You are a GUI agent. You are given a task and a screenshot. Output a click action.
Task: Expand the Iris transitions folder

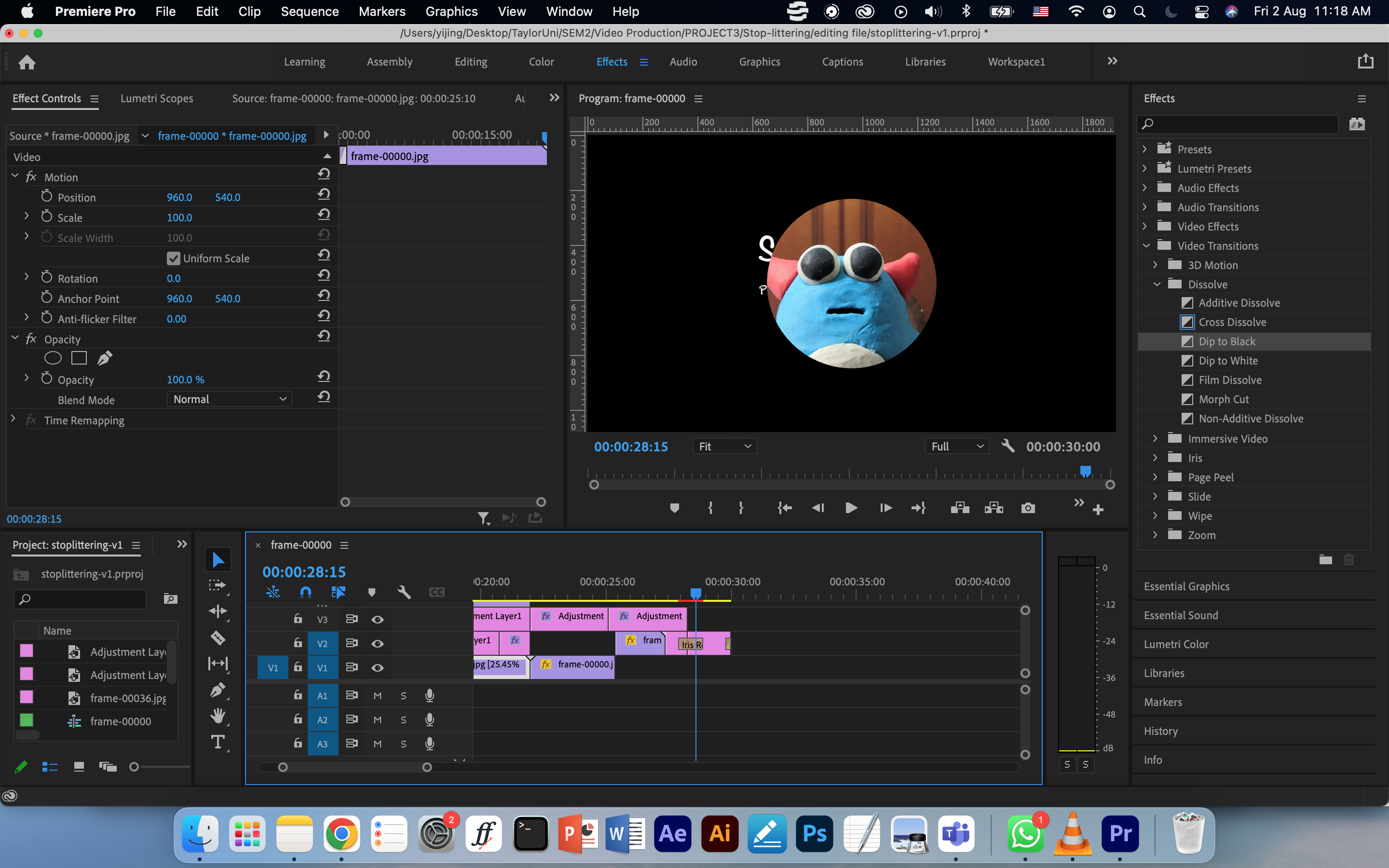point(1156,458)
